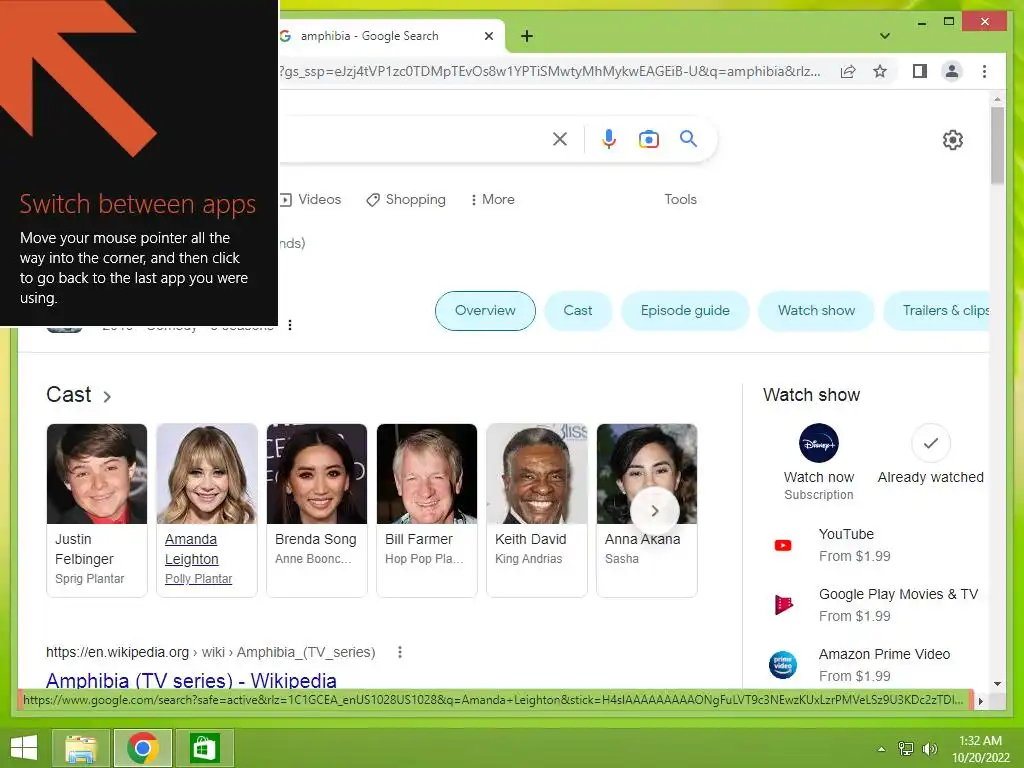The height and width of the screenshot is (768, 1024).
Task: Select the Watch show chip
Action: [816, 311]
